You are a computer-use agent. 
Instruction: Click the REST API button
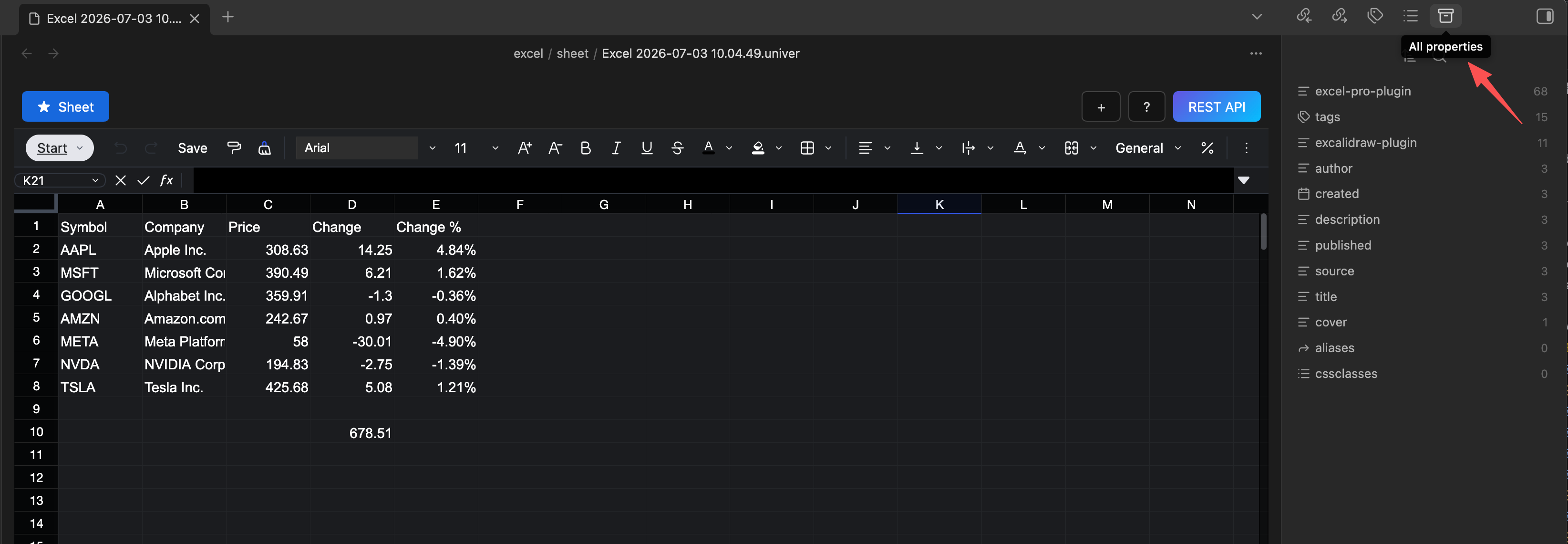(x=1216, y=106)
